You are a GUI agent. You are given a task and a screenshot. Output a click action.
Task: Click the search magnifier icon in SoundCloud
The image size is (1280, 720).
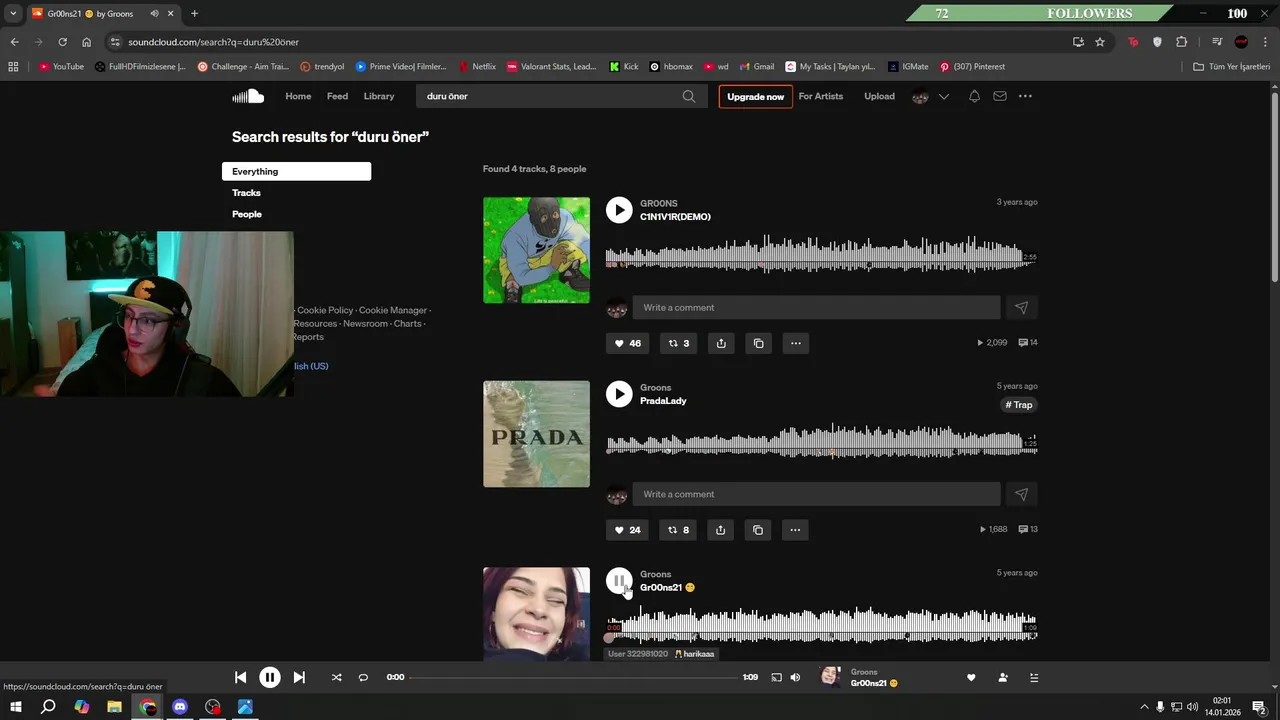[x=689, y=96]
